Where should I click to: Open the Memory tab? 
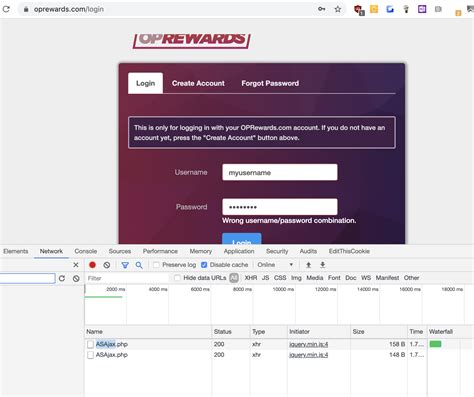click(201, 251)
